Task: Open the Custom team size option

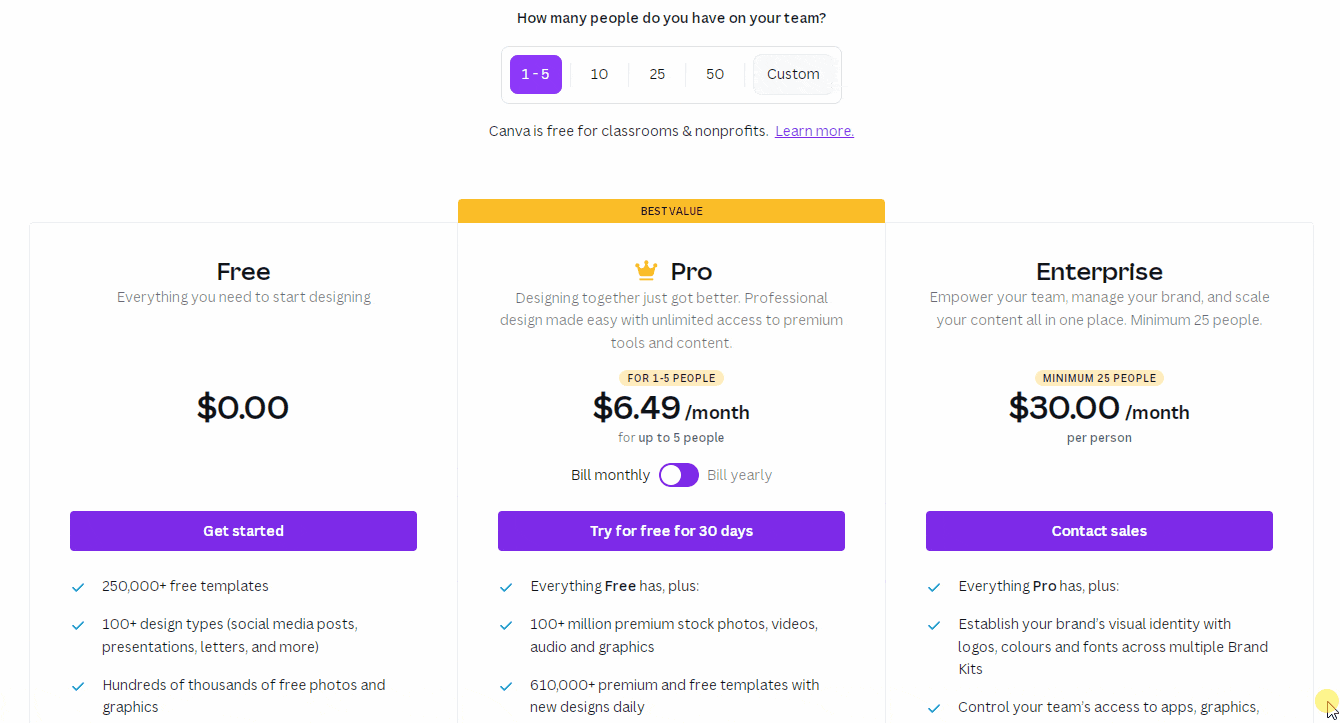Action: 793,74
